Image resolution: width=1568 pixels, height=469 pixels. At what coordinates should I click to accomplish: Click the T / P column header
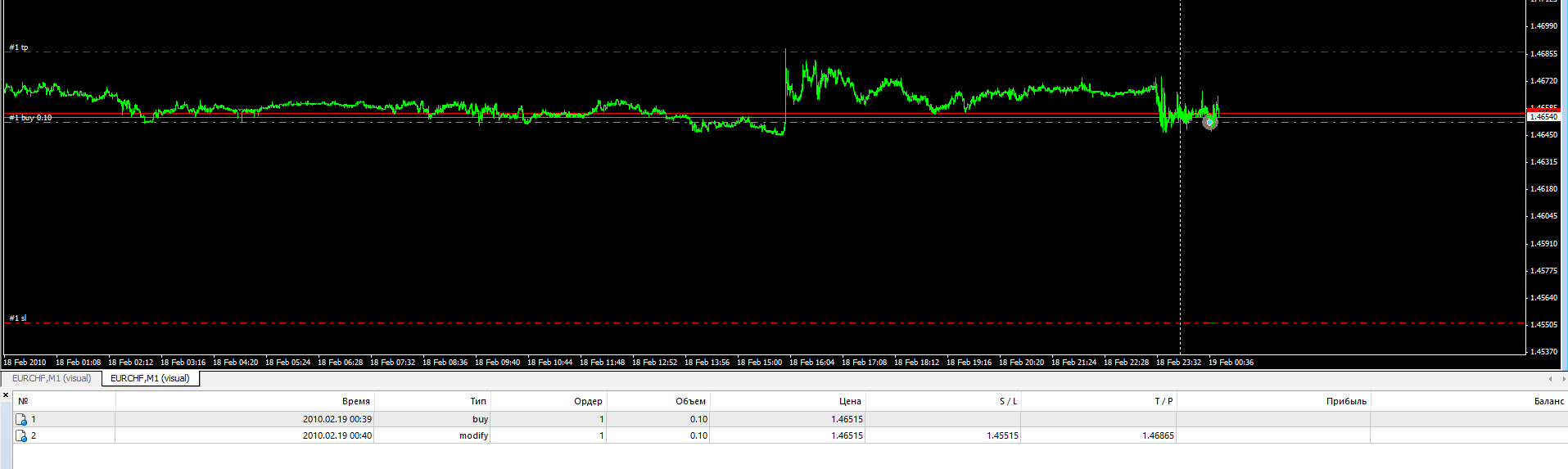[1099, 401]
